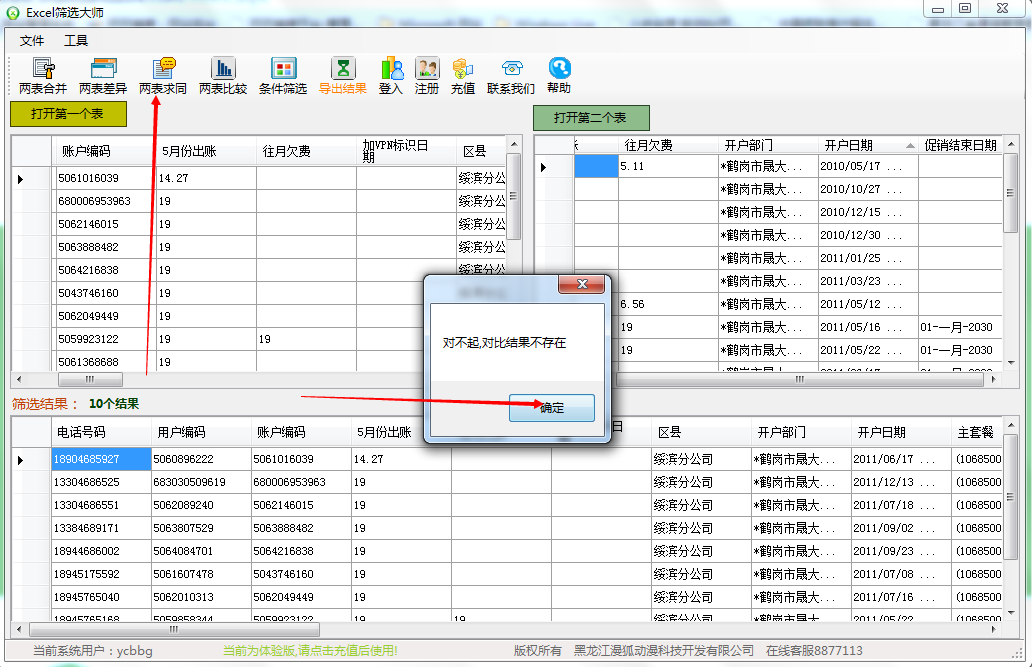Open the 条件筛选 conditional filter tool
The height and width of the screenshot is (667, 1032).
point(283,76)
